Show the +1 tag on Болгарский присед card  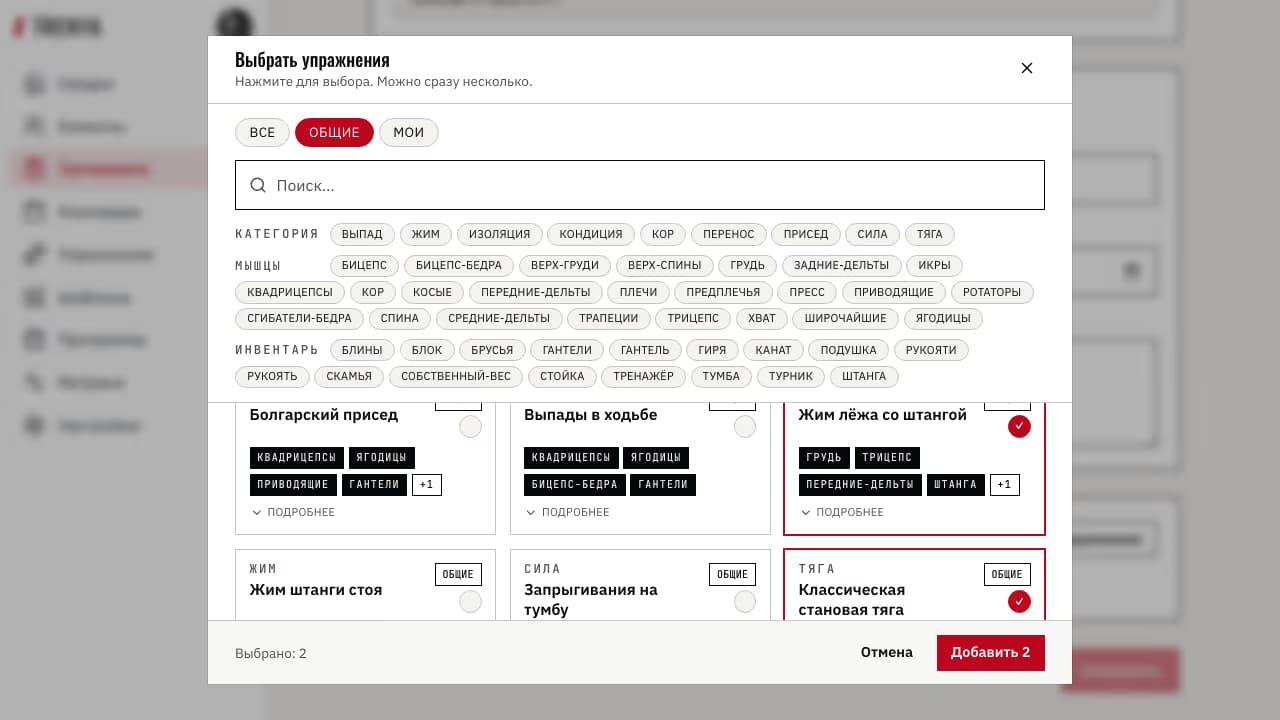[x=427, y=485]
